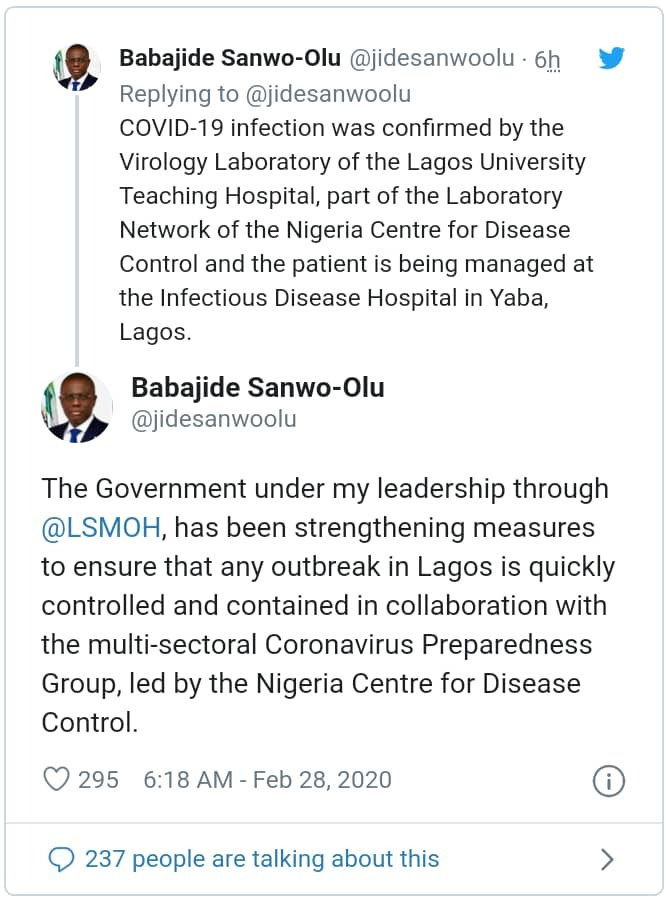The width and height of the screenshot is (666, 898).
Task: Click the "6:18 AM - Feb 28, 2020" timestamp
Action: pyautogui.click(x=267, y=780)
